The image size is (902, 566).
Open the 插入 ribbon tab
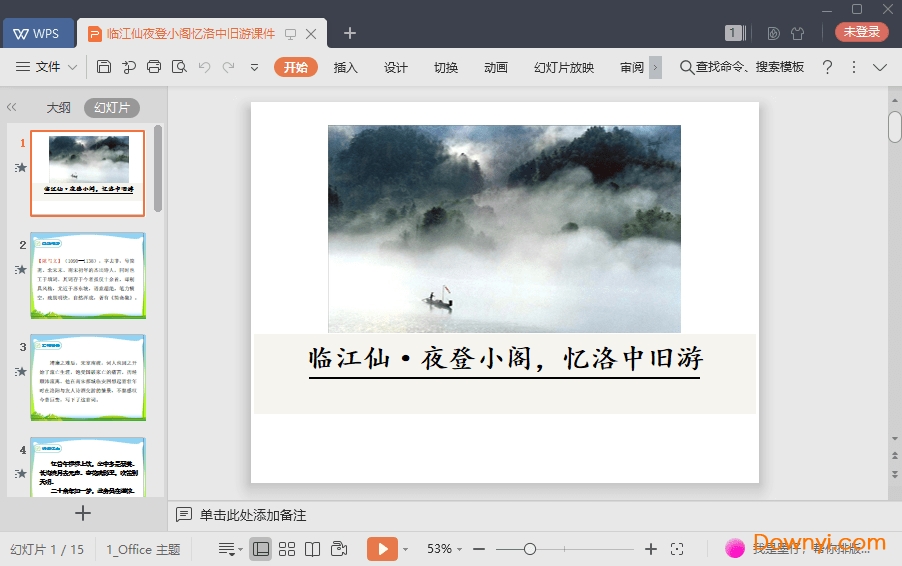[345, 67]
